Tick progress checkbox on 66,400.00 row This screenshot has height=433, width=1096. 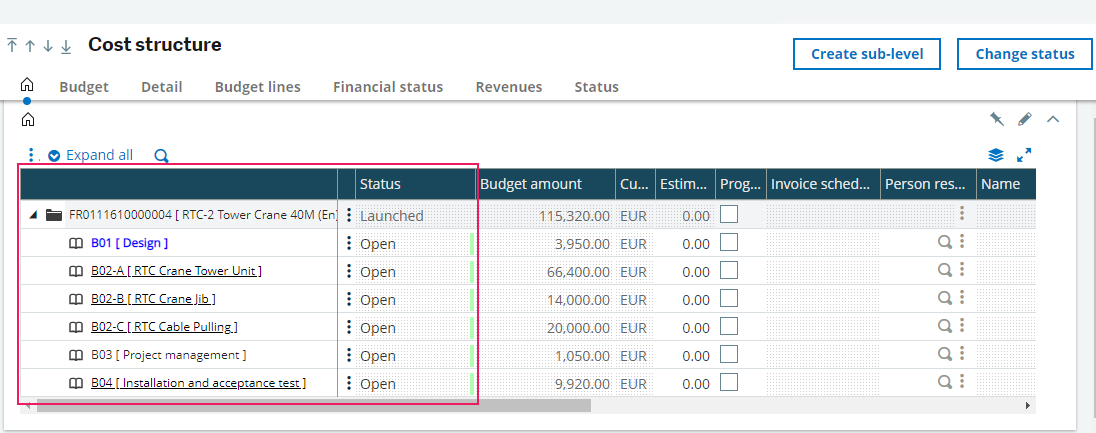[729, 270]
